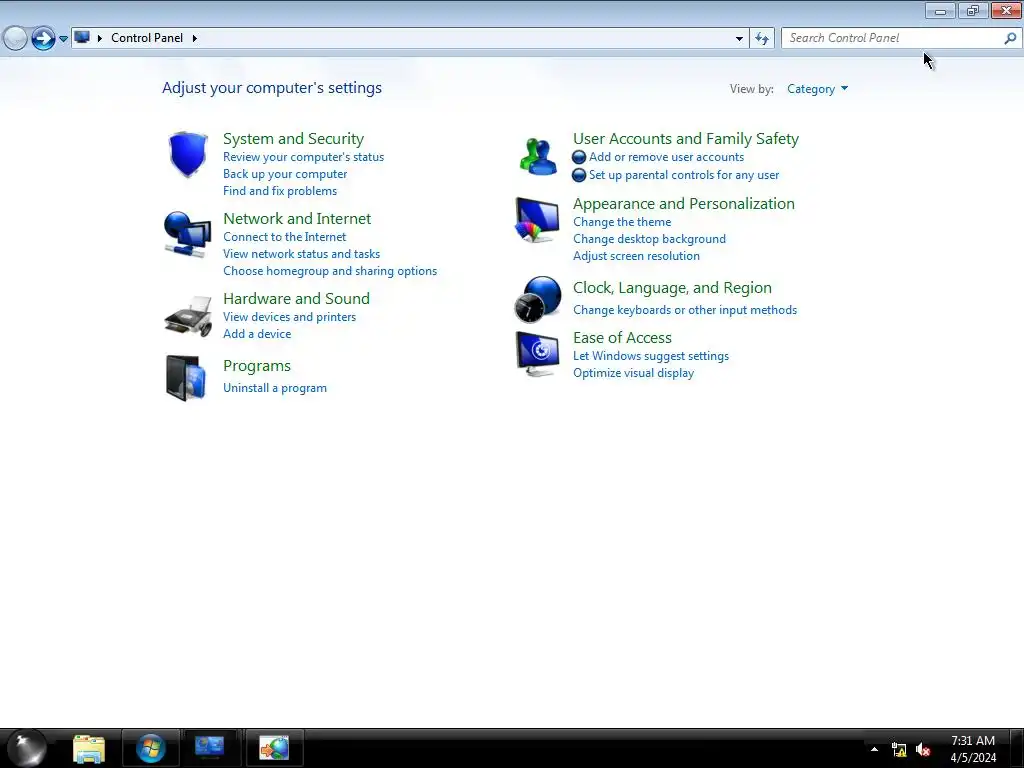Screen dimensions: 1024x768
Task: Open Set up parental controls for any user
Action: click(x=684, y=174)
